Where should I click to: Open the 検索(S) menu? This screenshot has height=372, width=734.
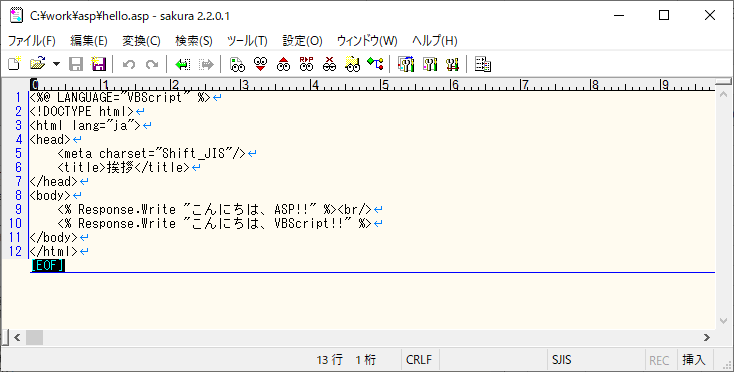coord(193,41)
